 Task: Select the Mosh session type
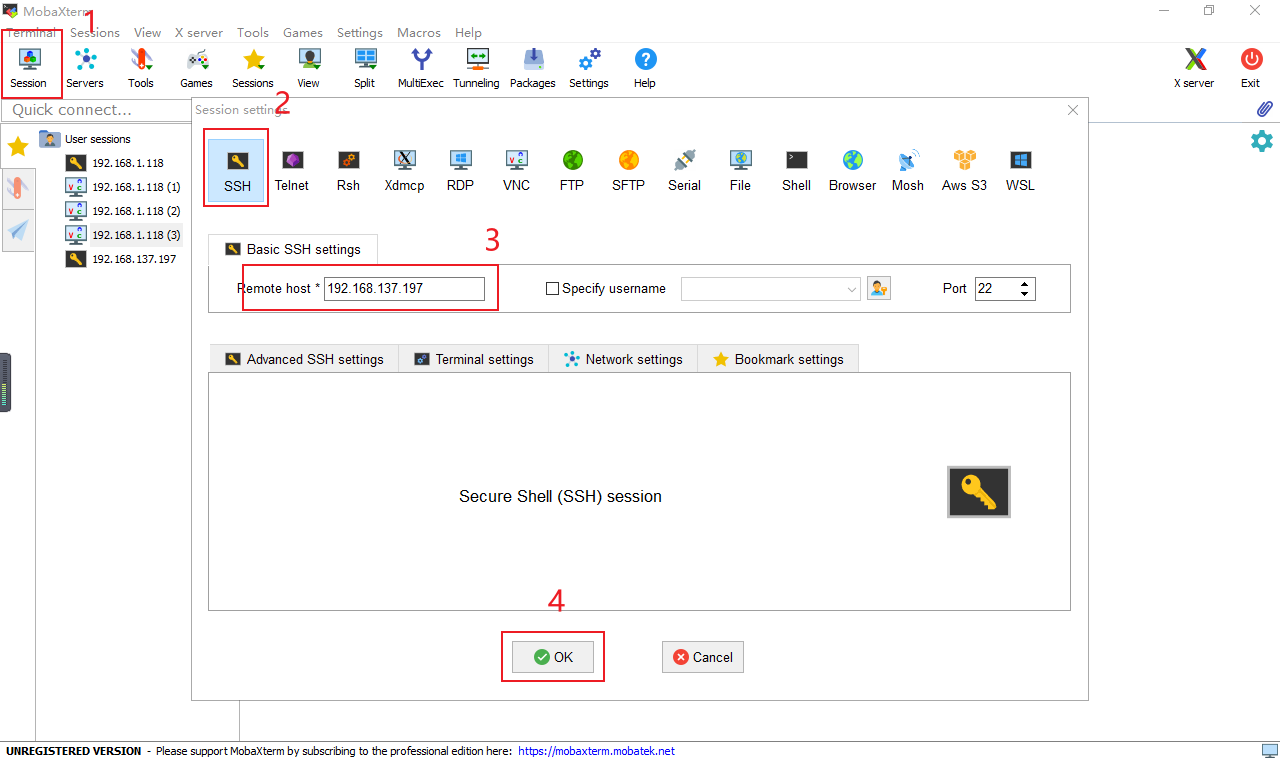(908, 170)
